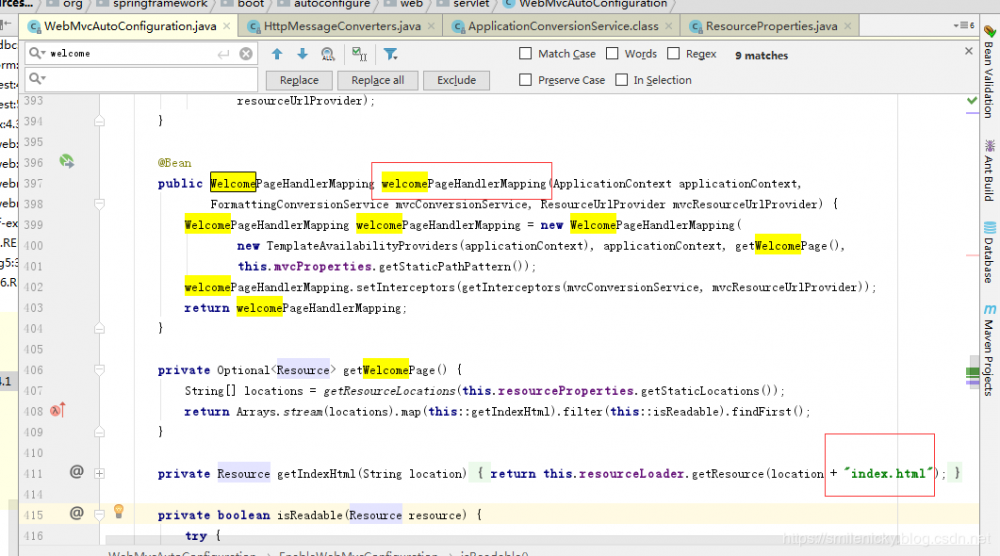Click the find all occurrences icon
This screenshot has height=556, width=1000.
click(x=328, y=54)
